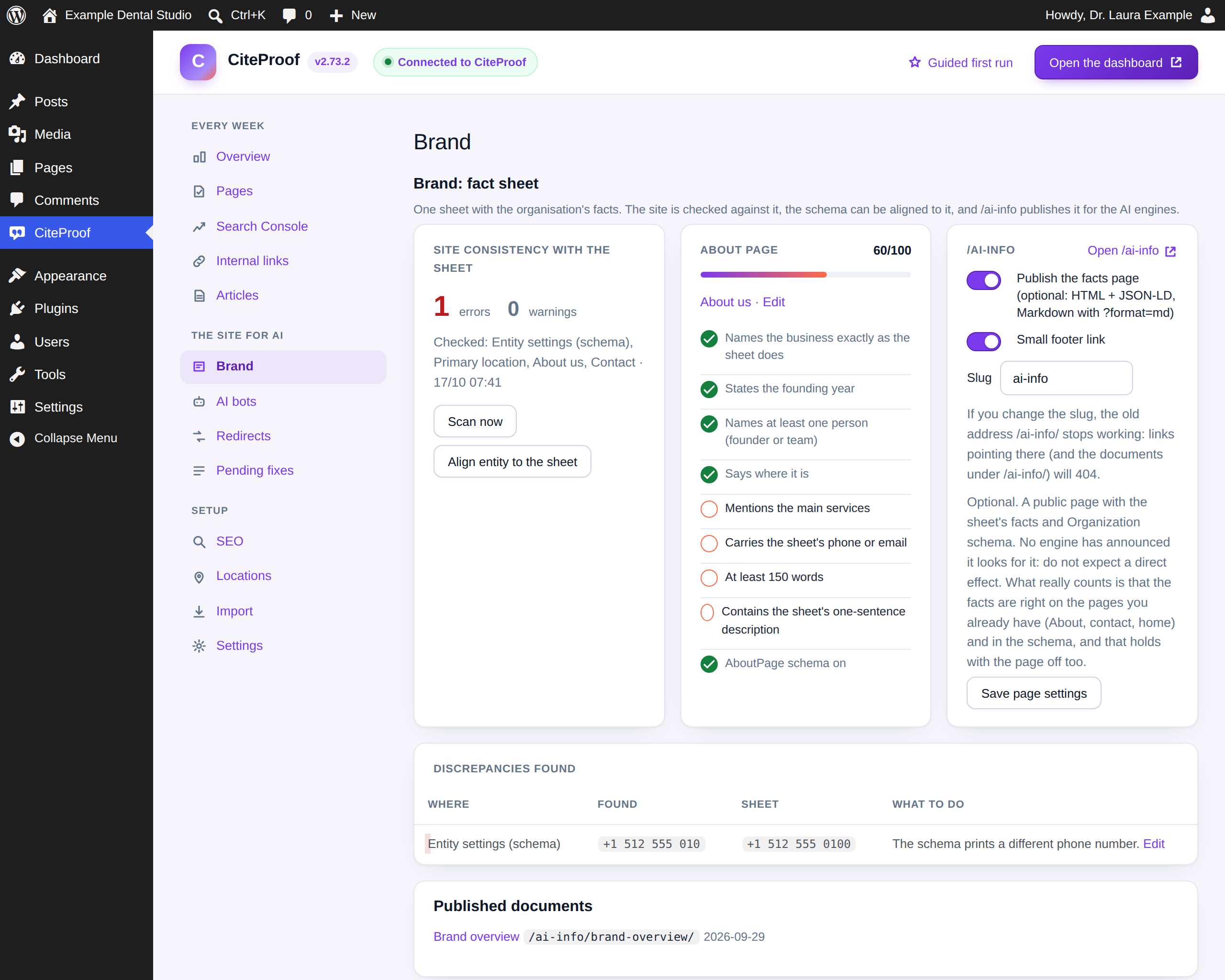Open the comments bubble icon in admin bar

pyautogui.click(x=289, y=16)
